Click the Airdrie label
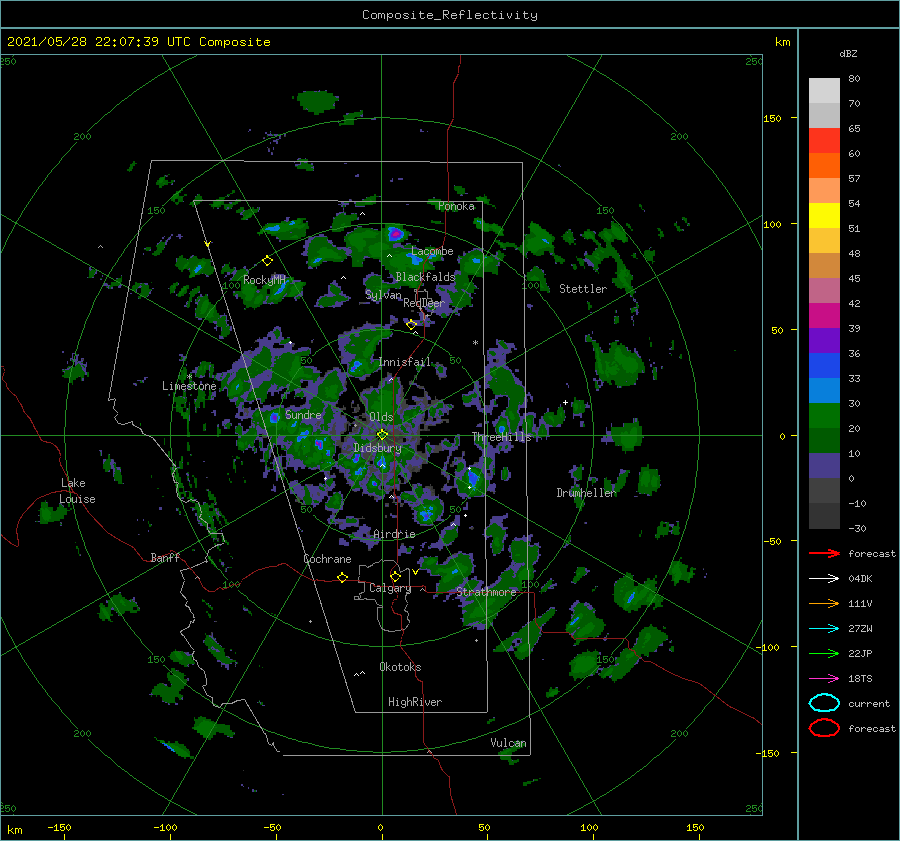900x841 pixels. tap(394, 534)
